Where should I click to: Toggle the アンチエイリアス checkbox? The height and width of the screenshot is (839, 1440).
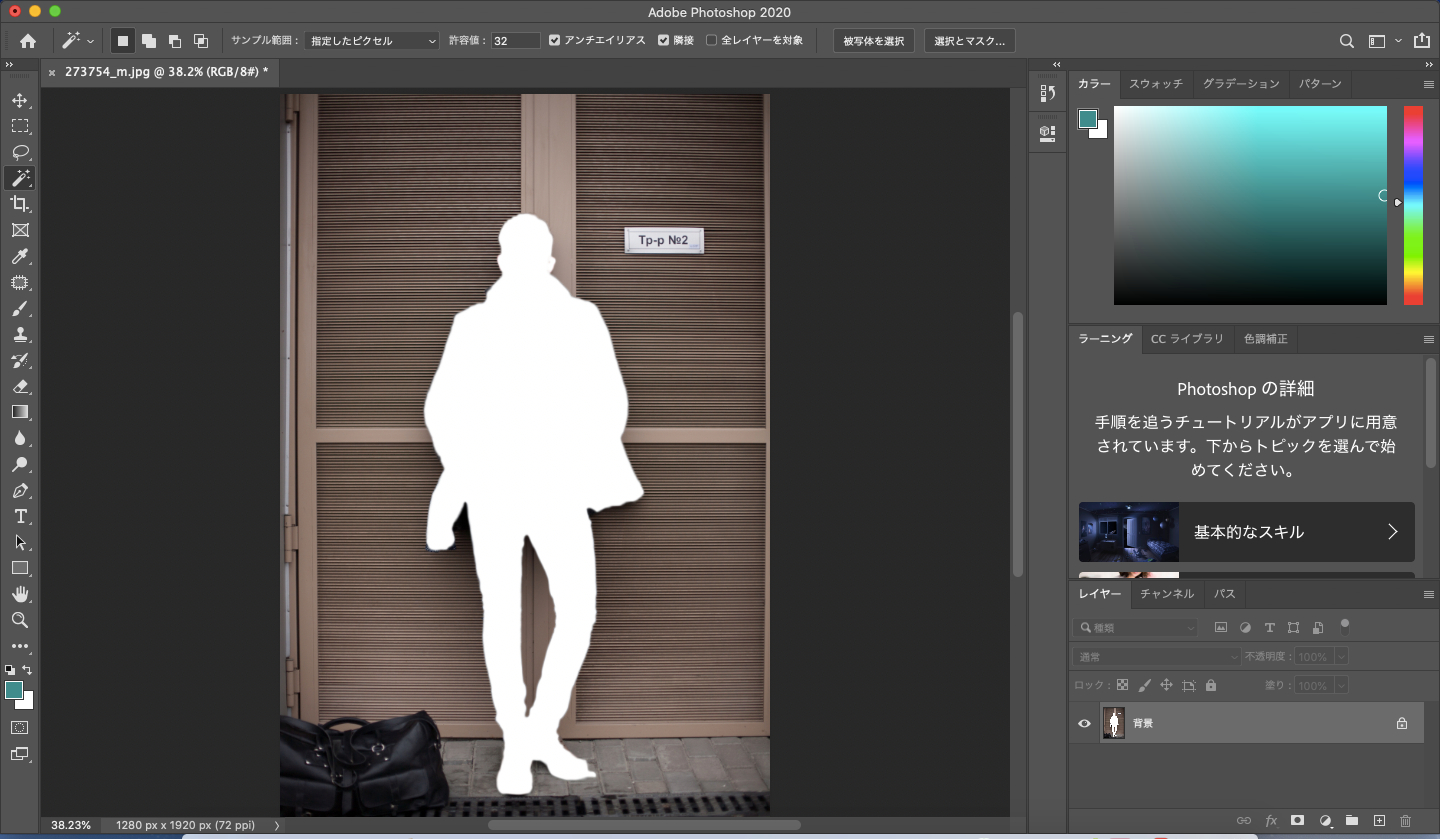click(x=555, y=41)
